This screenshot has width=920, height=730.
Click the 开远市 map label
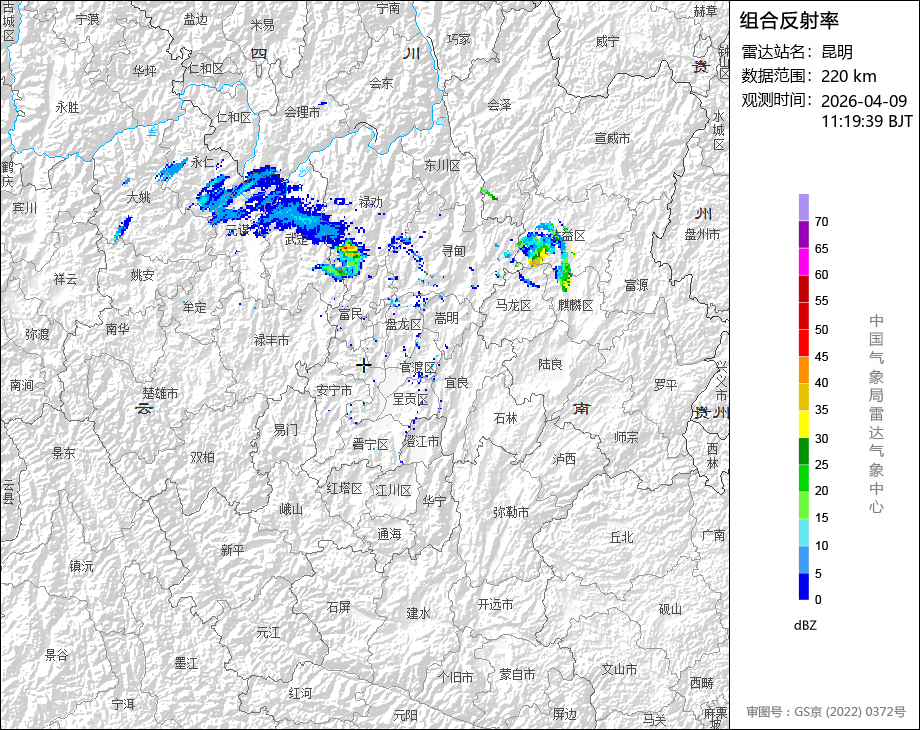[495, 604]
